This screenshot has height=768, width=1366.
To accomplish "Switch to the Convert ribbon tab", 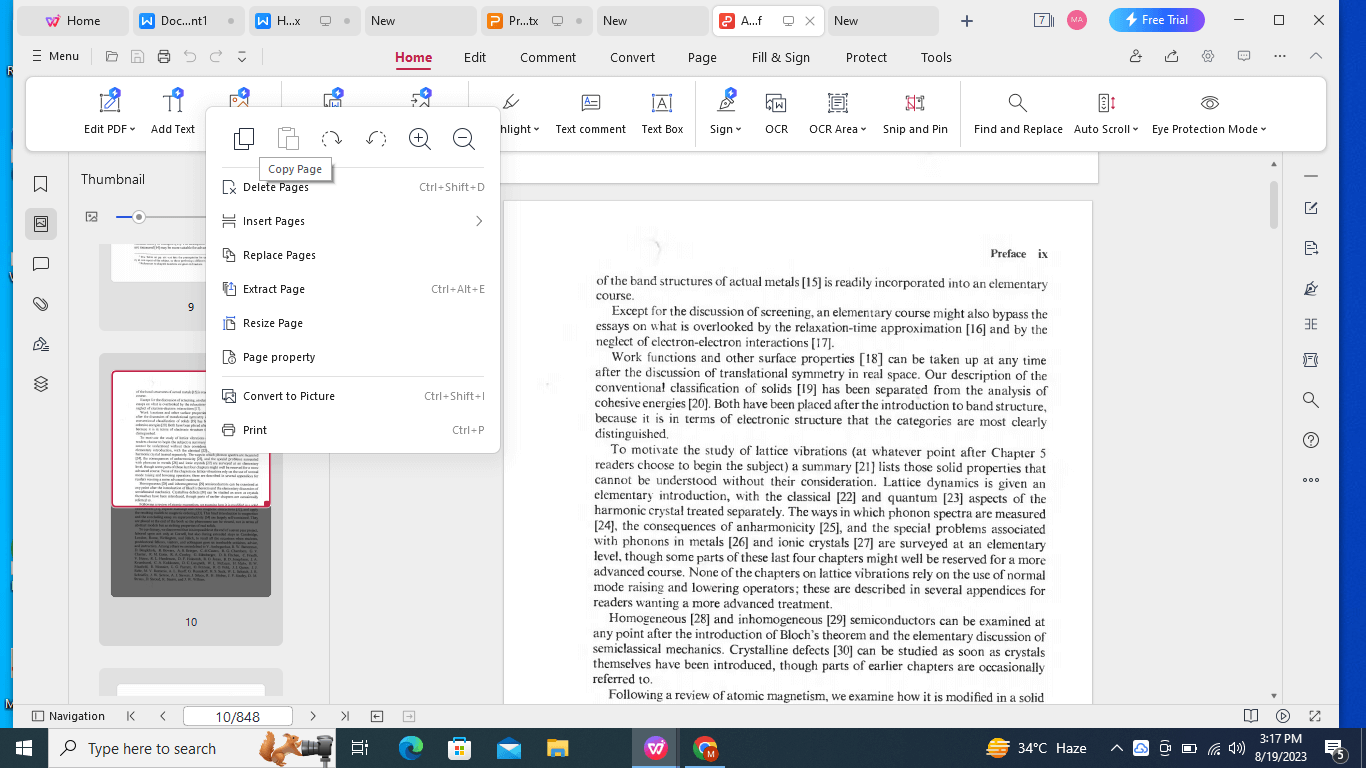I will tap(632, 58).
